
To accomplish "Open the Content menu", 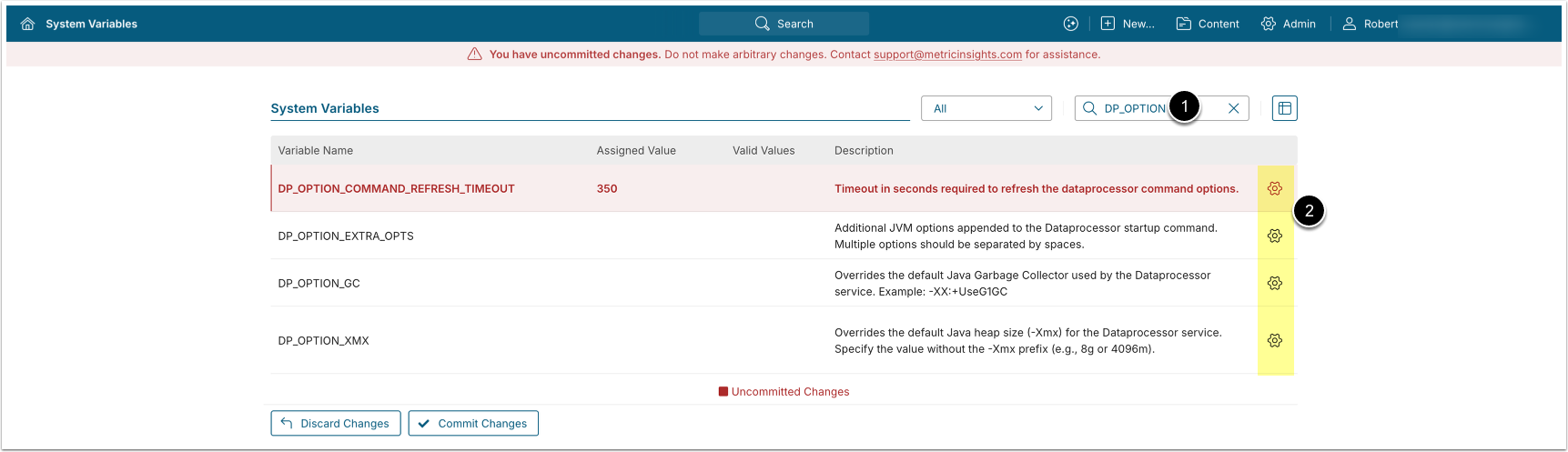I will (x=1208, y=24).
